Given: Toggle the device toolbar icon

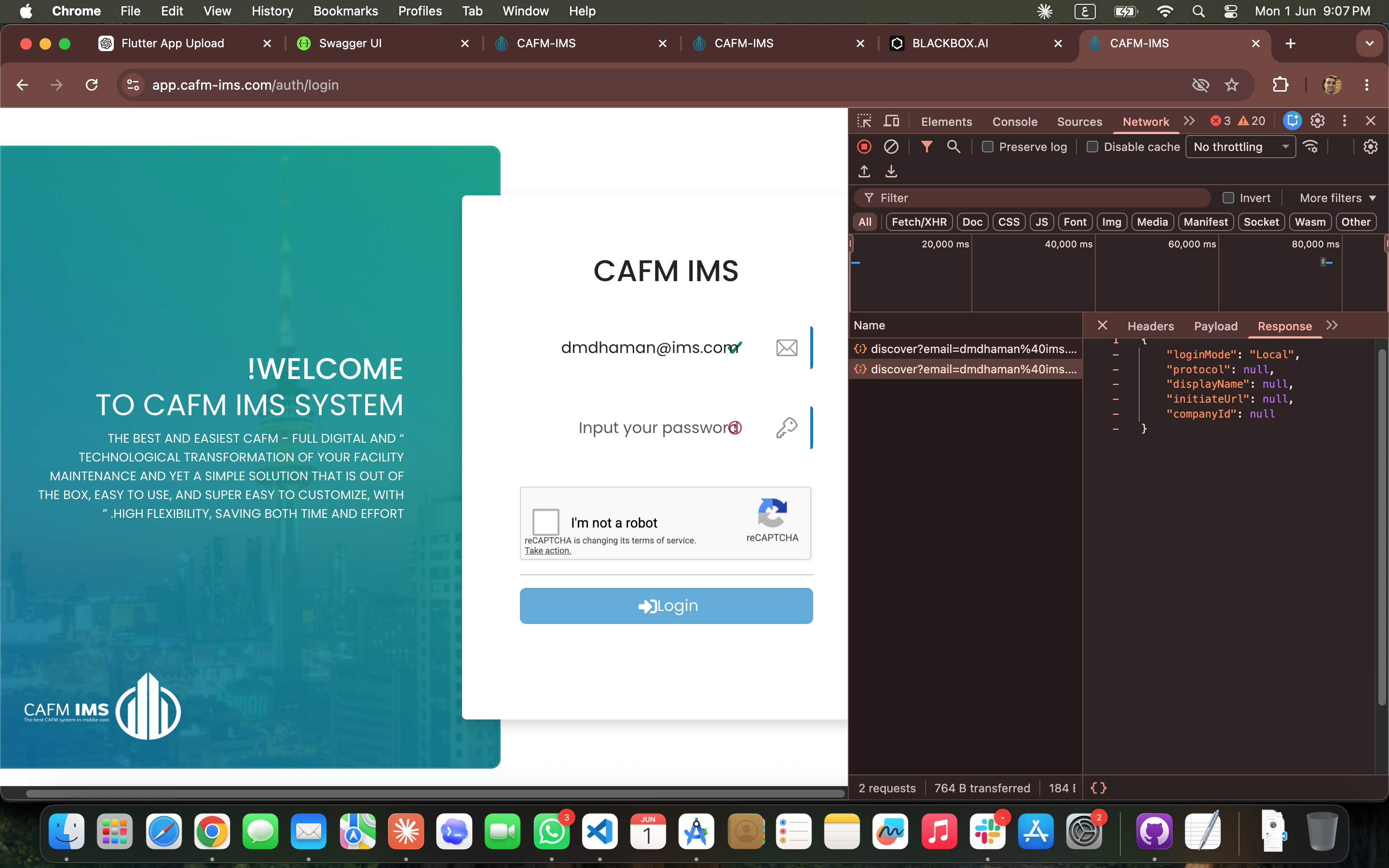Looking at the screenshot, I should pos(891,121).
